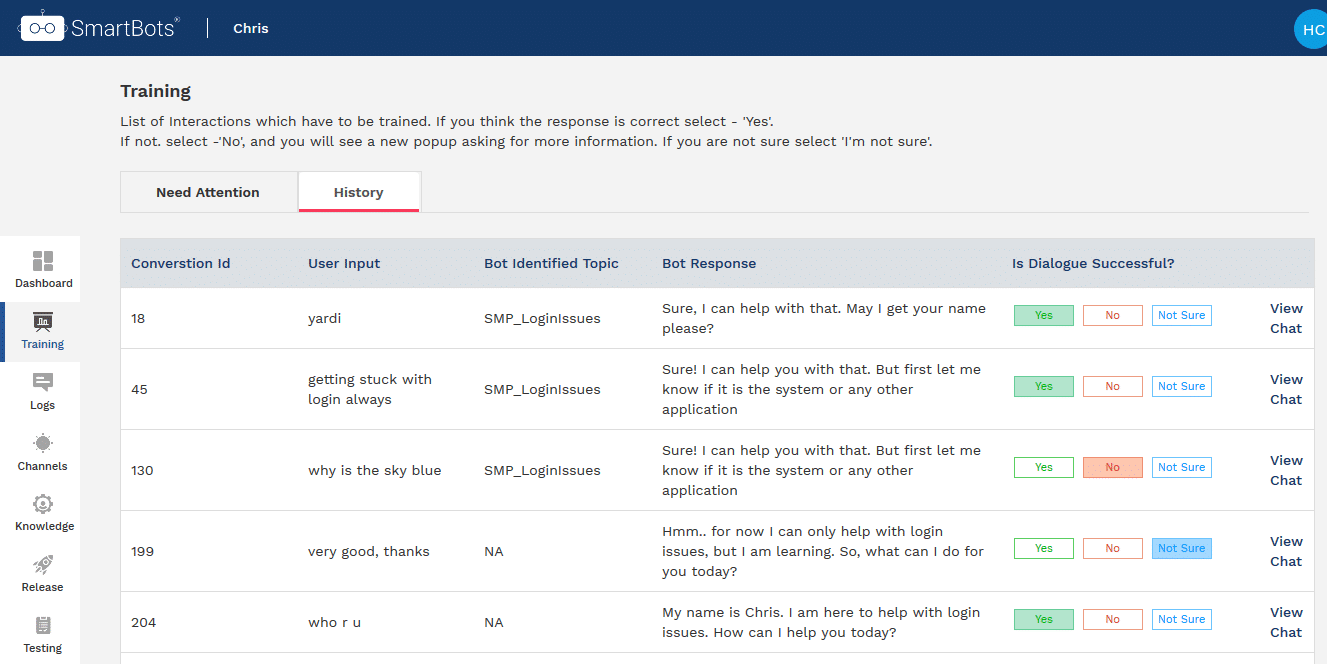Viewport: 1327px width, 664px height.
Task: Click the SmartBots logo
Action: (x=100, y=28)
